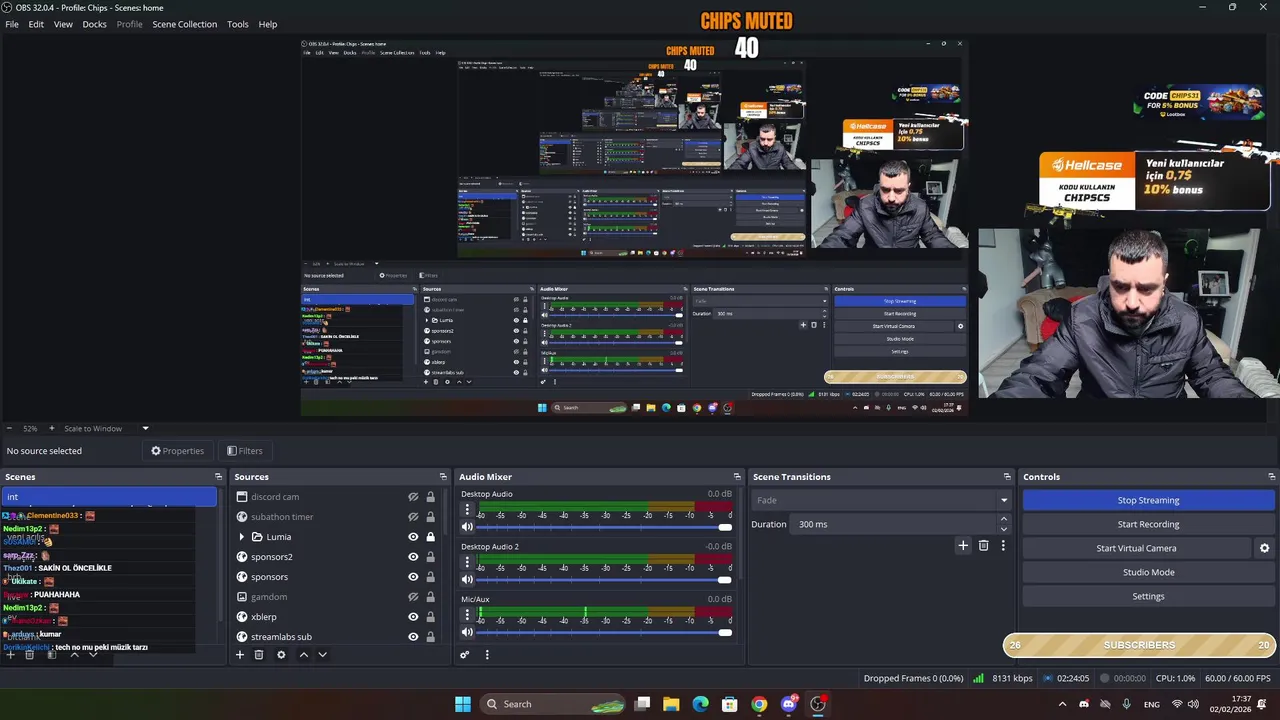Zoom in the preview with the plus icon
1280x720 pixels.
[52, 428]
